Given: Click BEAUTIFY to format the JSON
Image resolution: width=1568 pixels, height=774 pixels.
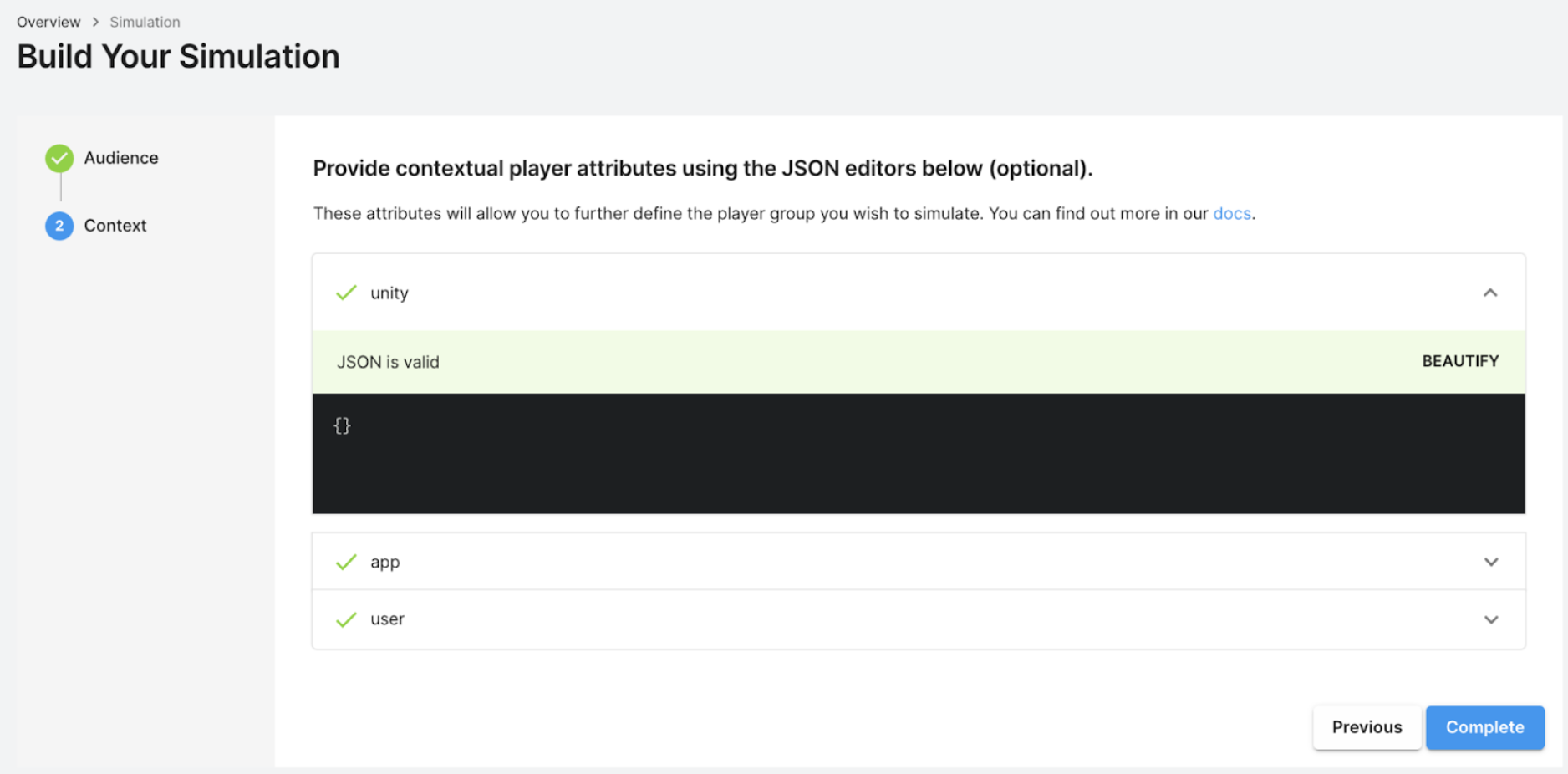Looking at the screenshot, I should pos(1460,361).
